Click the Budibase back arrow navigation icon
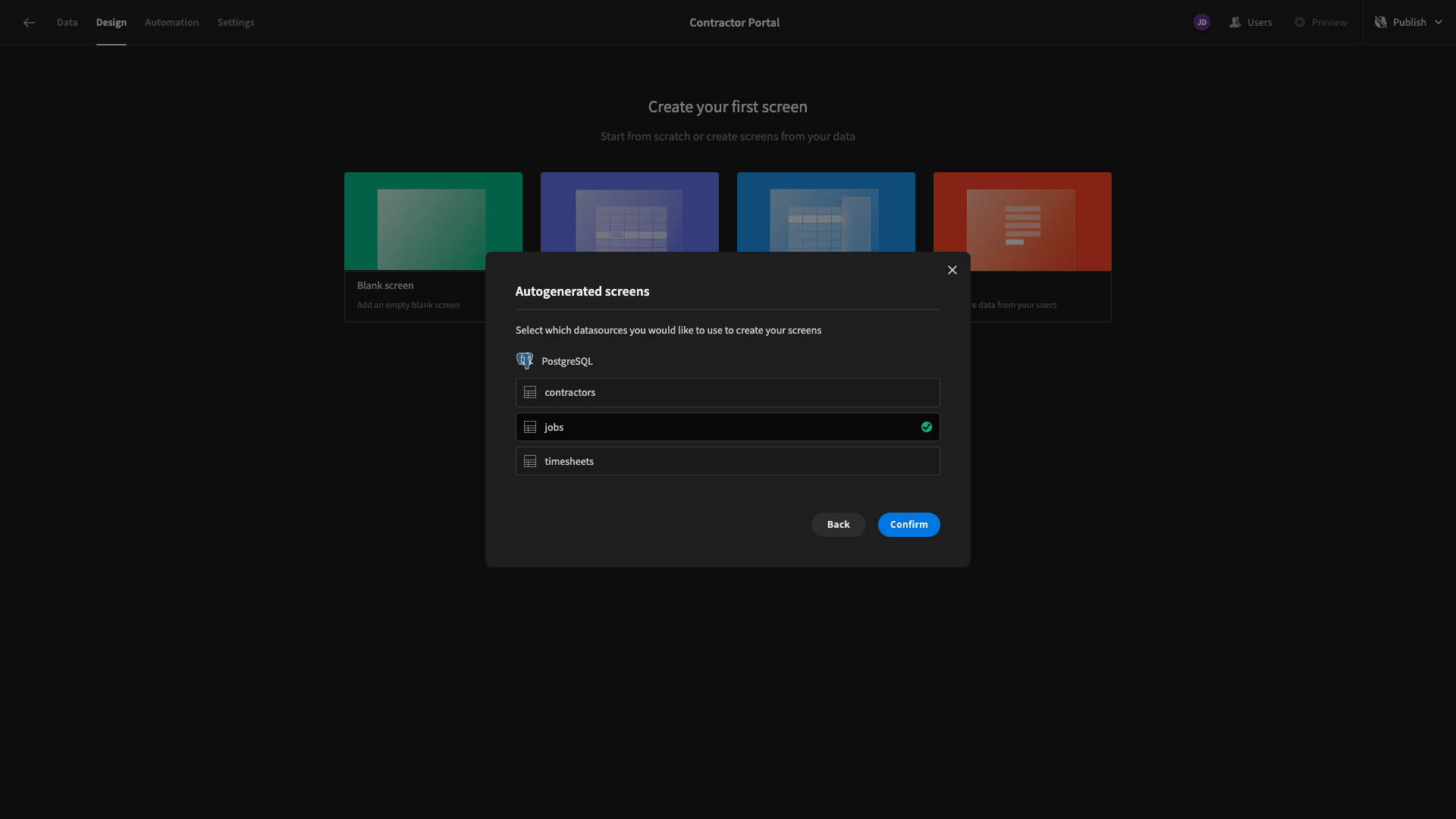Image resolution: width=1456 pixels, height=819 pixels. [29, 20]
